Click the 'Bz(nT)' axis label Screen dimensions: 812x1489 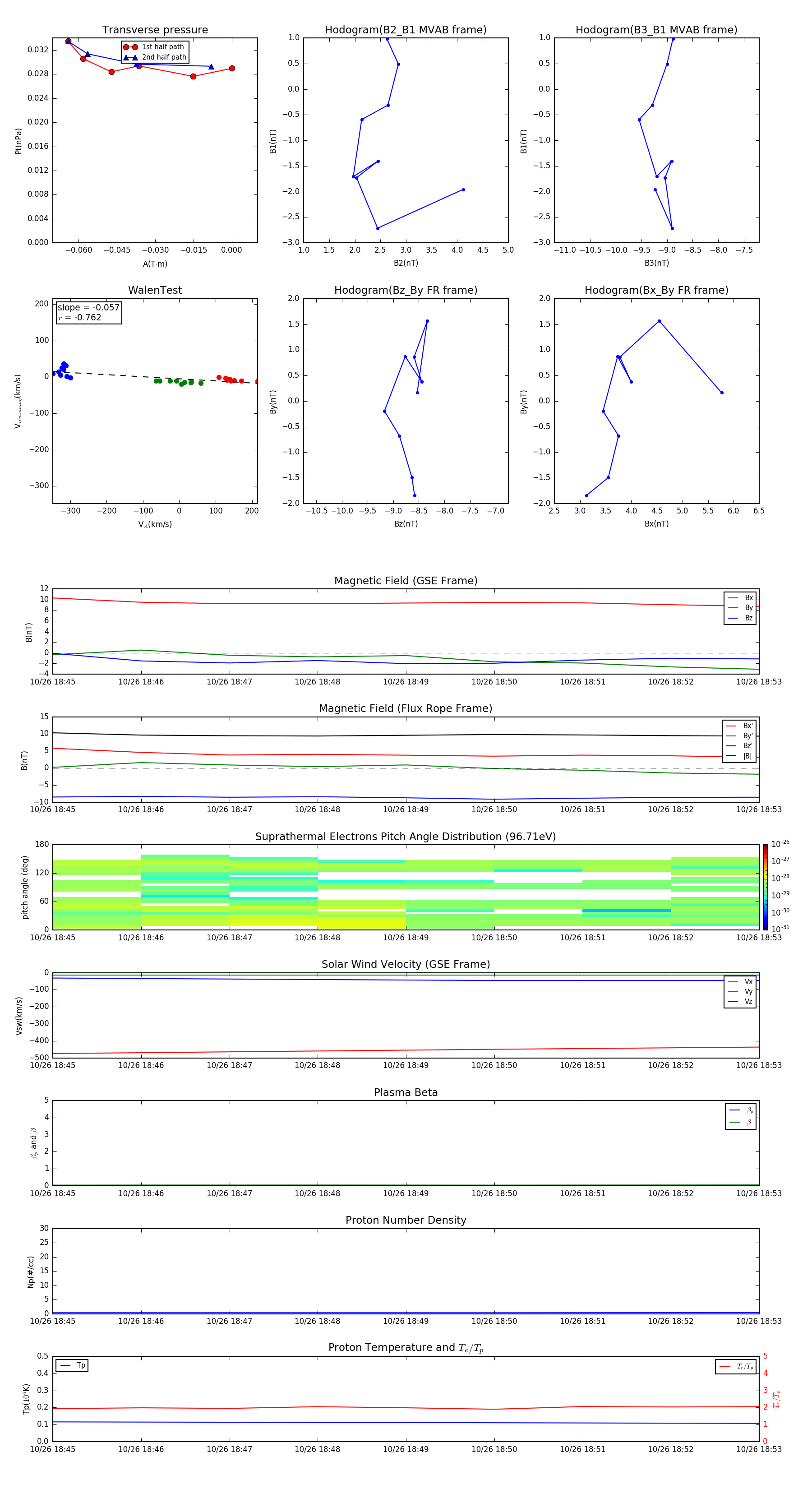pyautogui.click(x=406, y=524)
